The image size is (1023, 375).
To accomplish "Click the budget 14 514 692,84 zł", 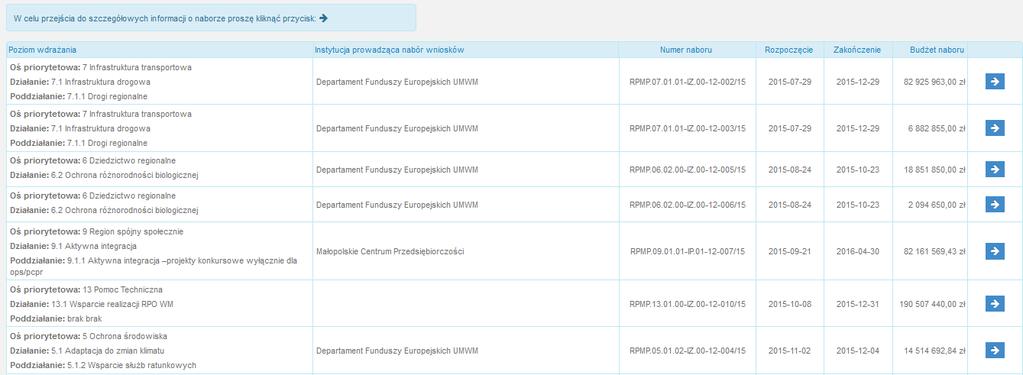I will (x=934, y=351).
